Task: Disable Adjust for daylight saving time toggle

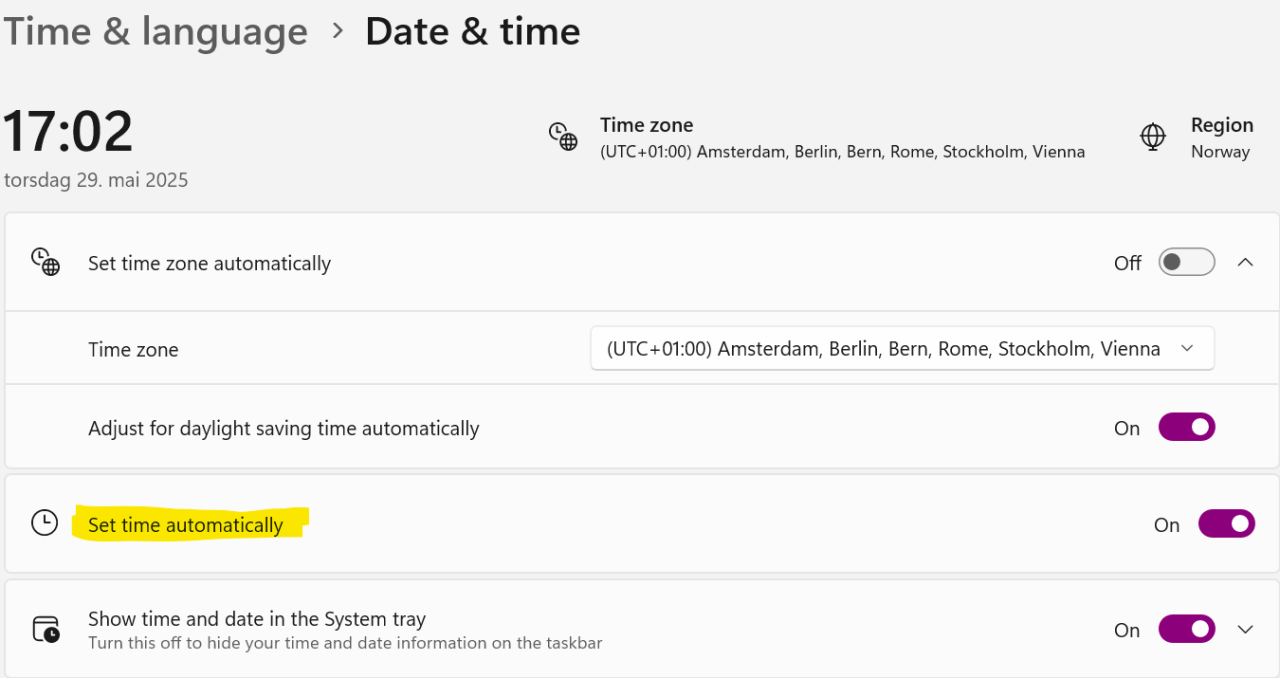Action: pyautogui.click(x=1186, y=428)
